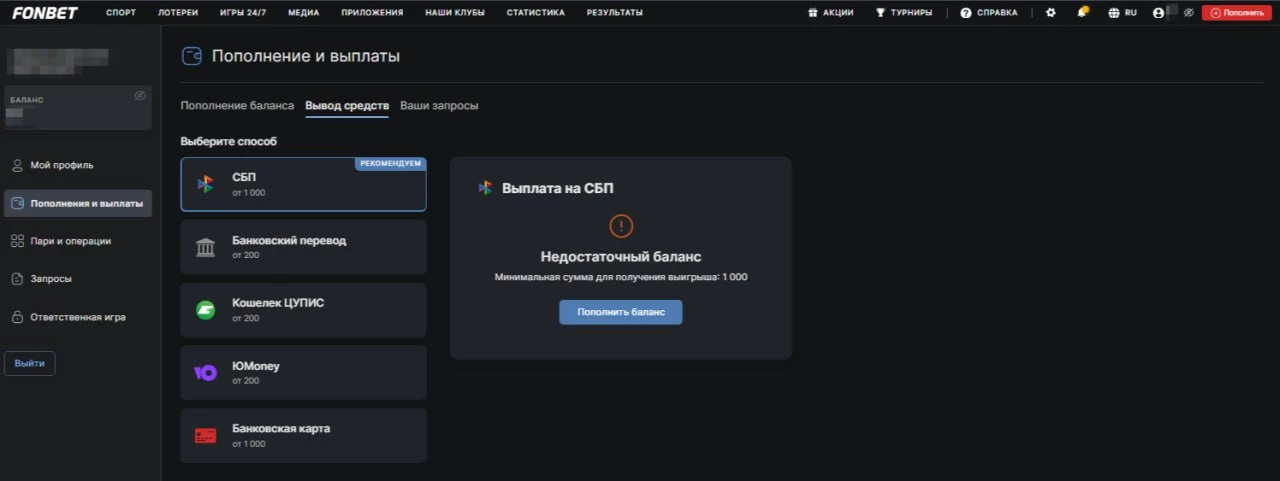Toggle balance visibility in sidebar balance card
The width and height of the screenshot is (1280, 481).
coord(140,96)
